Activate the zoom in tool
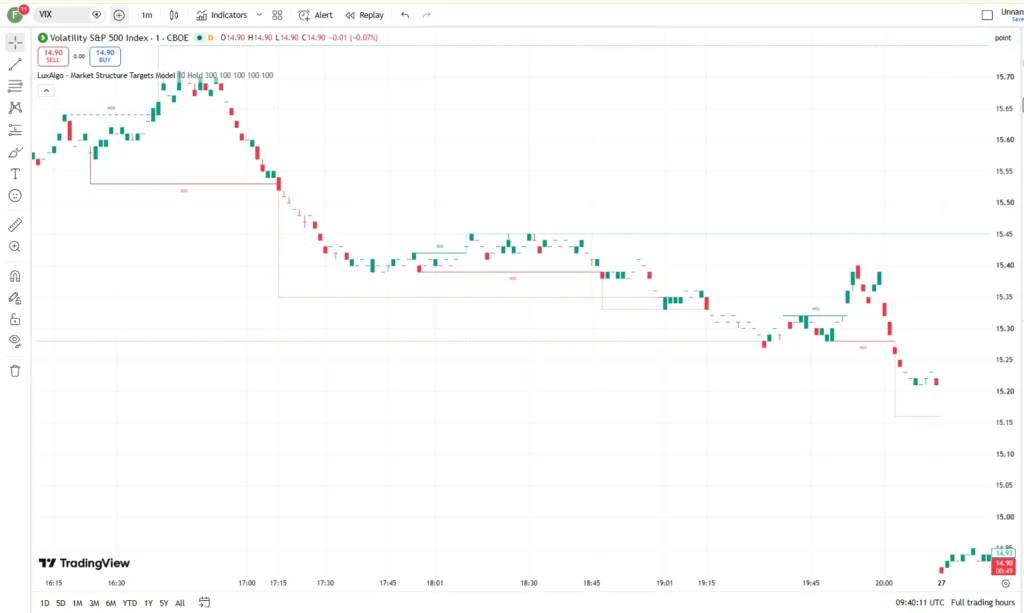This screenshot has width=1024, height=613. coord(15,247)
